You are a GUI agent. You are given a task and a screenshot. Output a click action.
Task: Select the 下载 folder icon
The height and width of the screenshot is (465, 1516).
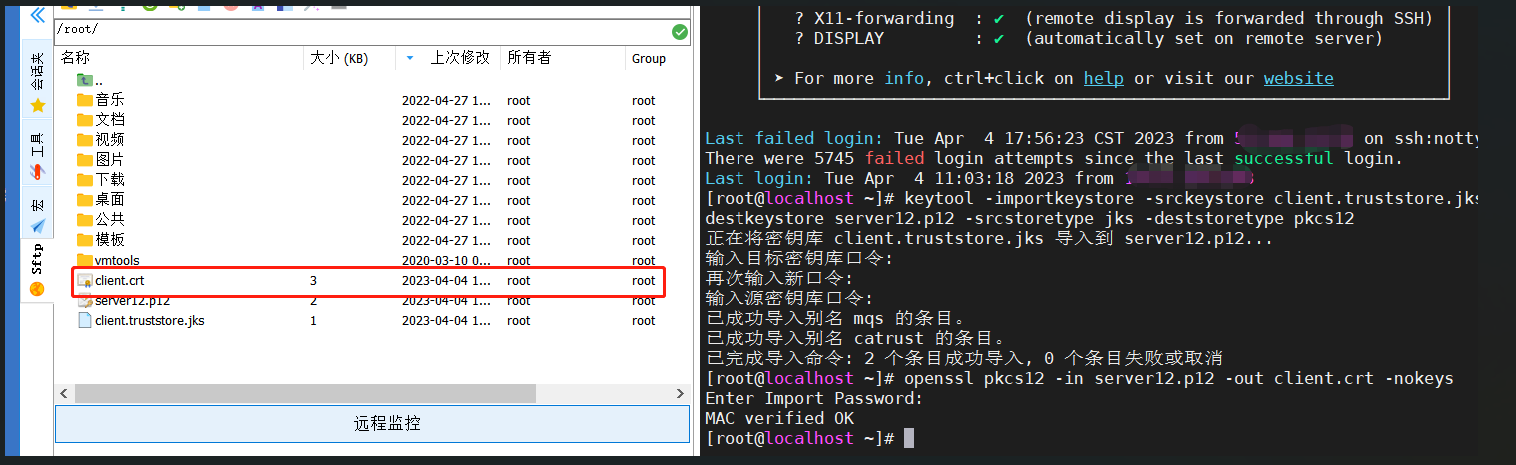[85, 180]
